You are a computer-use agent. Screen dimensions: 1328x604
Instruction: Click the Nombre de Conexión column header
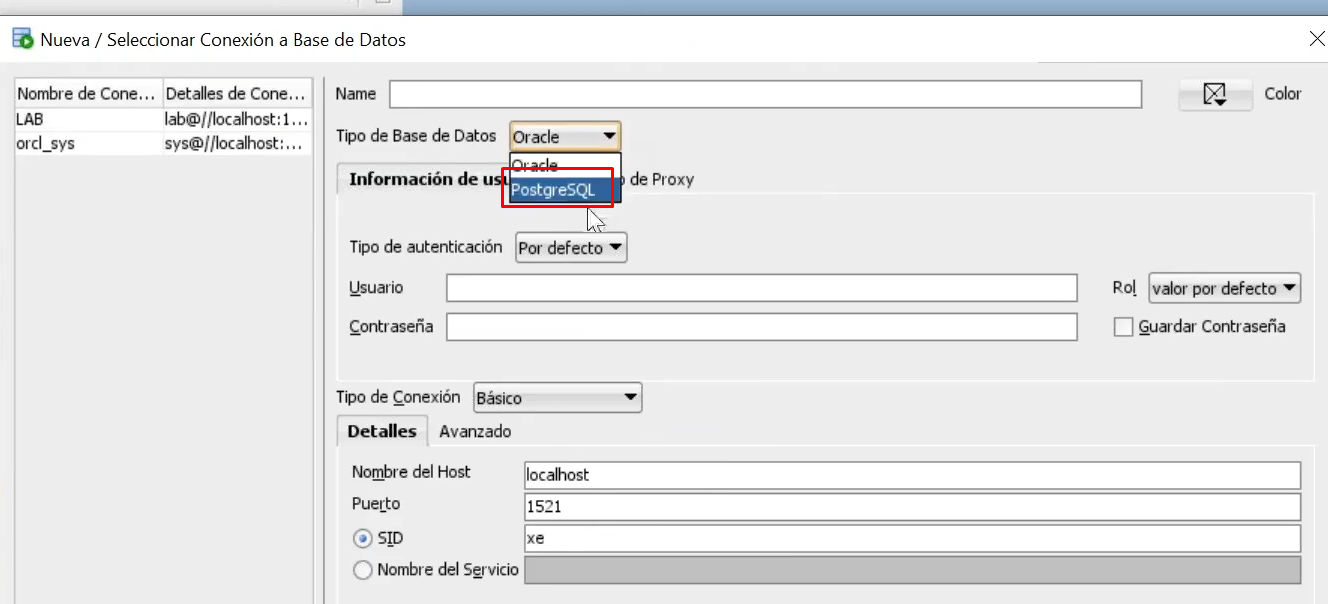tap(87, 93)
